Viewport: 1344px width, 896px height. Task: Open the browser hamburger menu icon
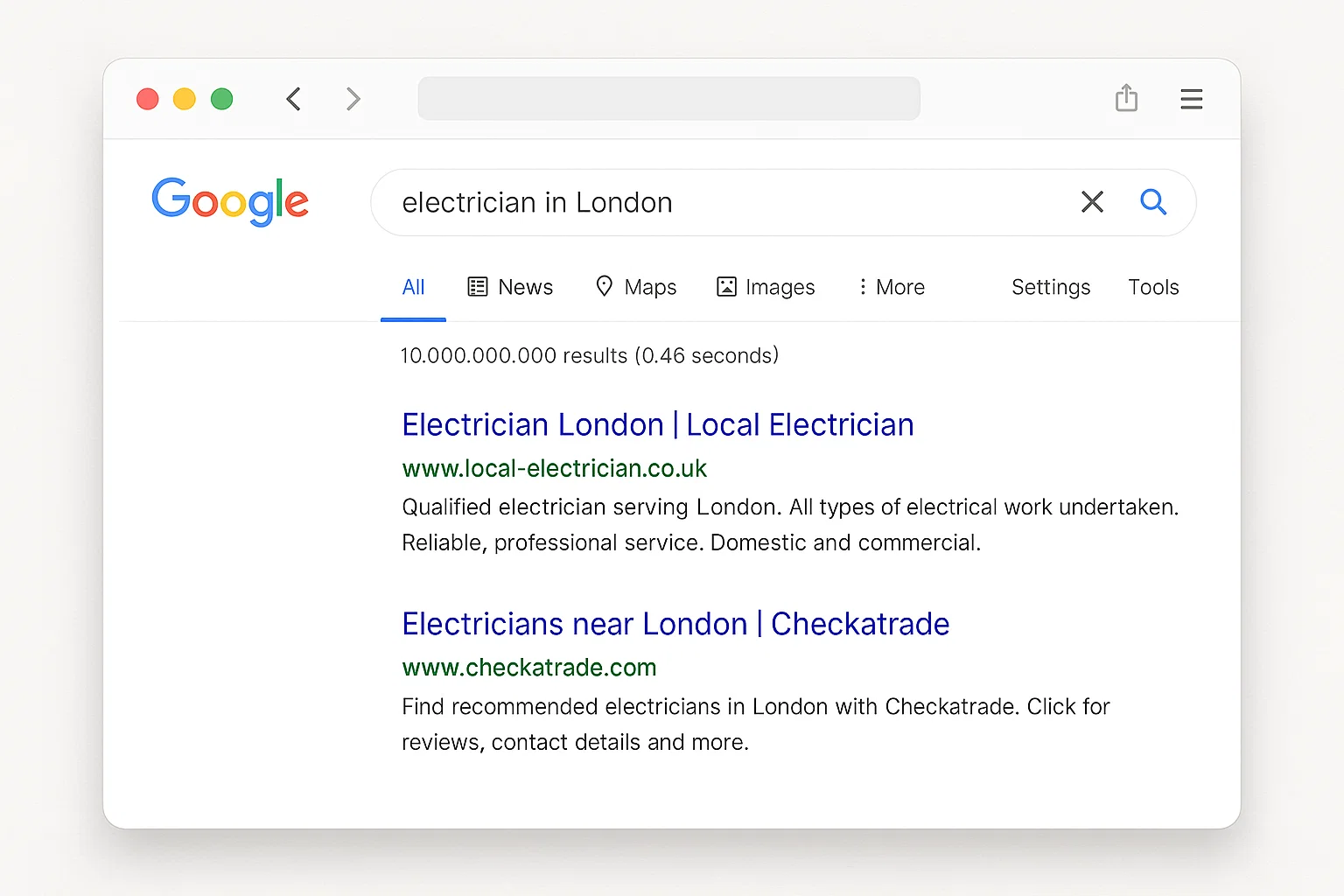[x=1191, y=99]
